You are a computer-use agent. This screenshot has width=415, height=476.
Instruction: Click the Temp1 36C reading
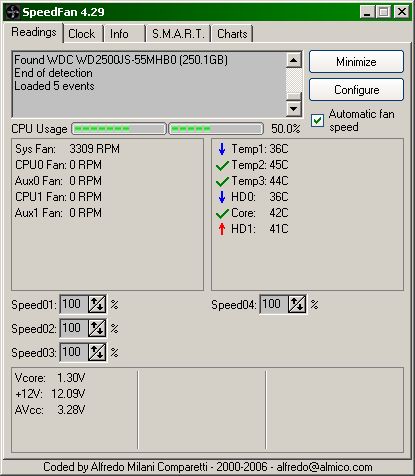[260, 149]
